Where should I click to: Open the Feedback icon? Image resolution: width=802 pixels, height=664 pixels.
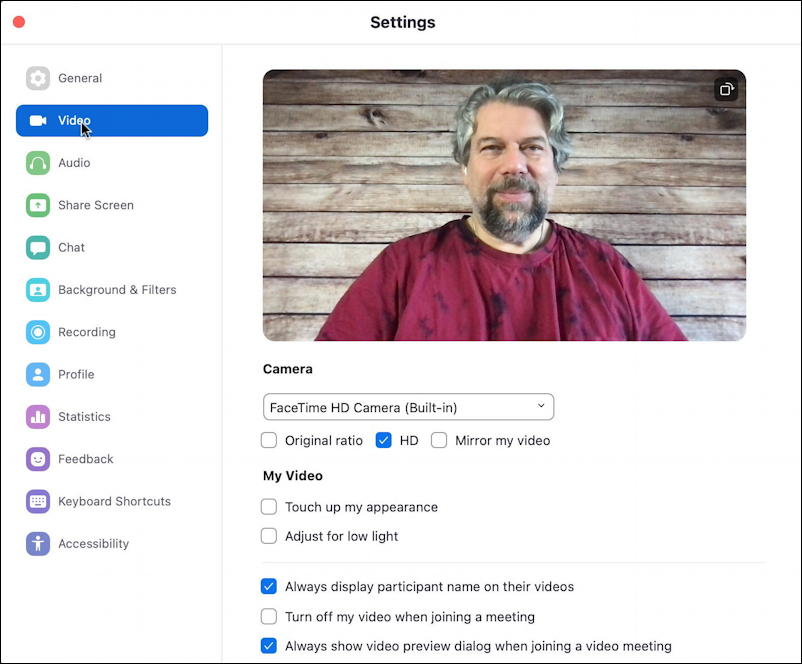pyautogui.click(x=38, y=459)
